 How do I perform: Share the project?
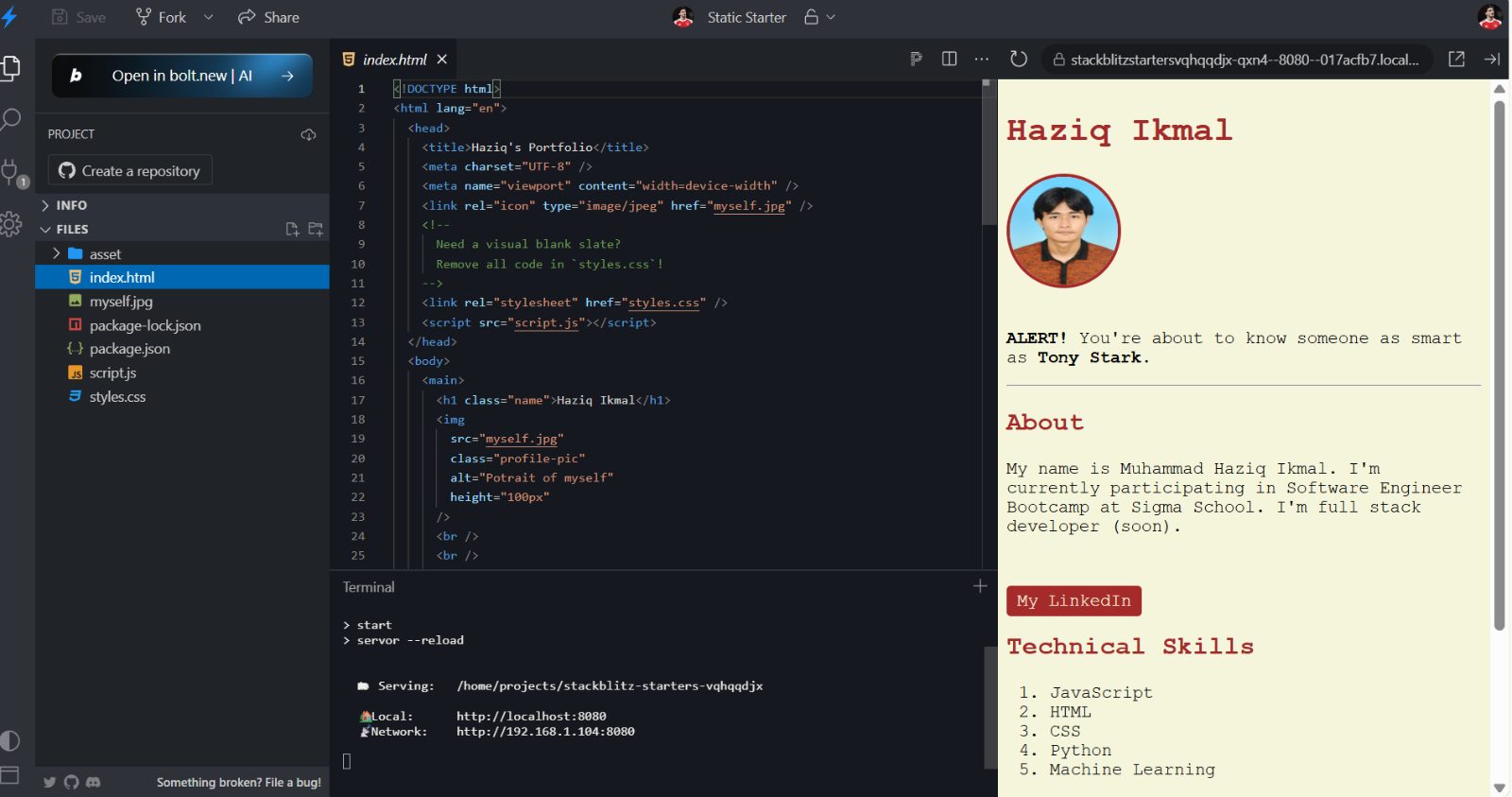pyautogui.click(x=268, y=17)
